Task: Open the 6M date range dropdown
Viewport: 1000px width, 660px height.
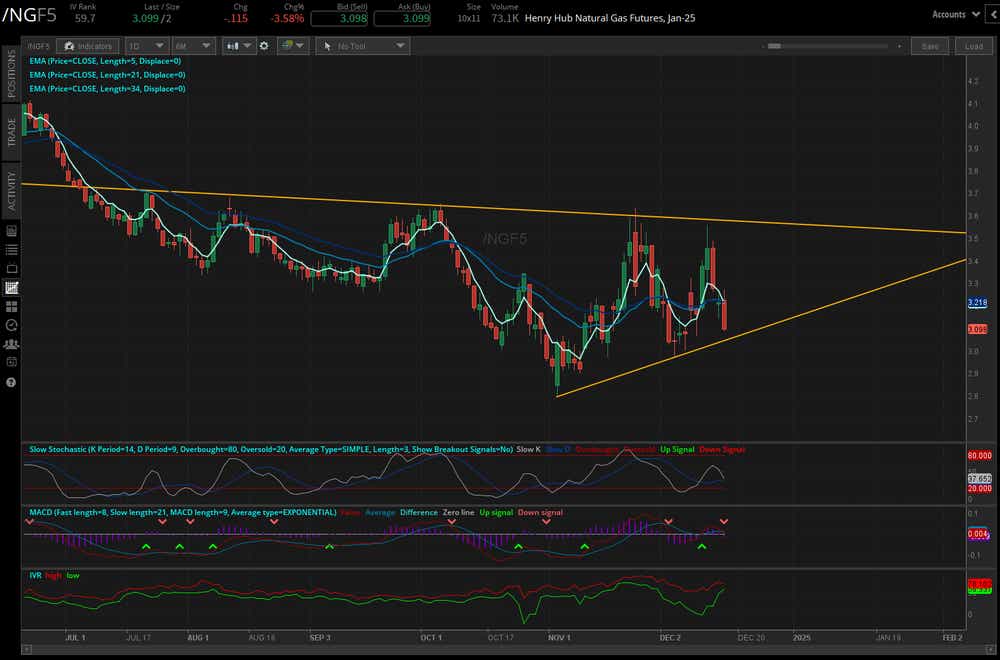Action: click(x=193, y=46)
